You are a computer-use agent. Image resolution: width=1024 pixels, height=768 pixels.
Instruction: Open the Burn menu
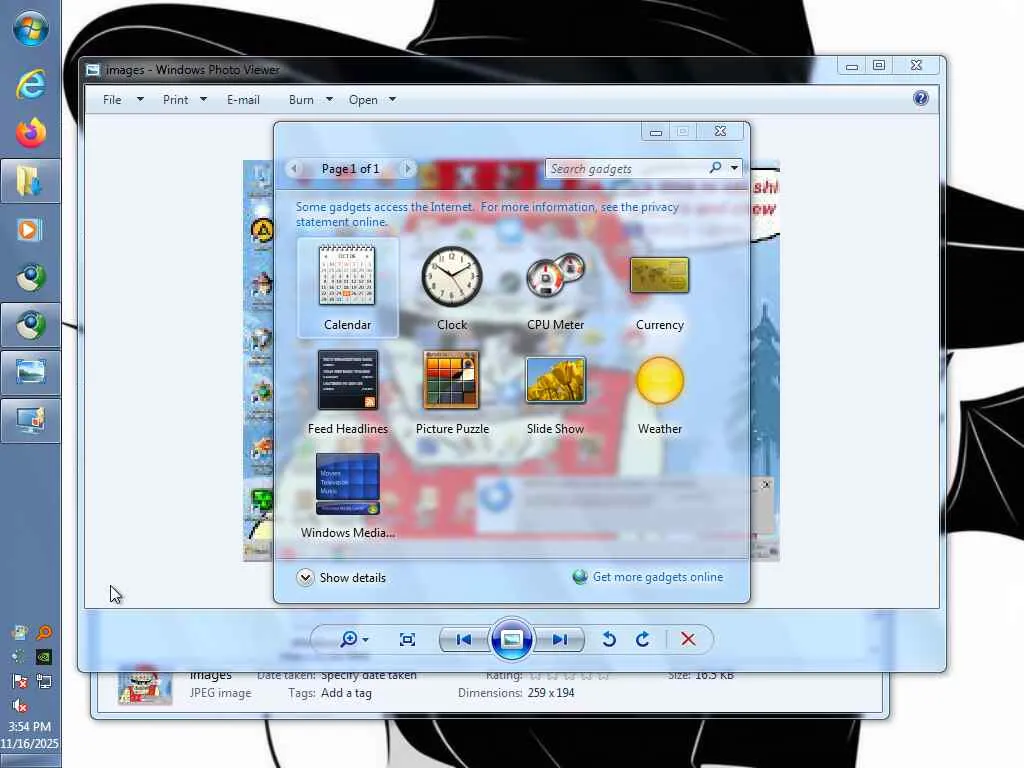point(301,99)
